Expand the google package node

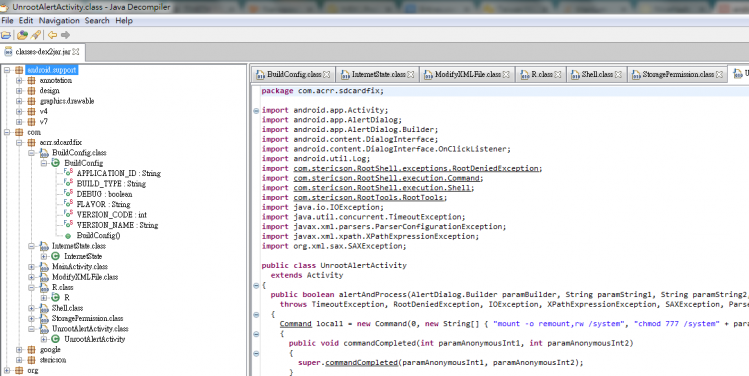[19, 350]
